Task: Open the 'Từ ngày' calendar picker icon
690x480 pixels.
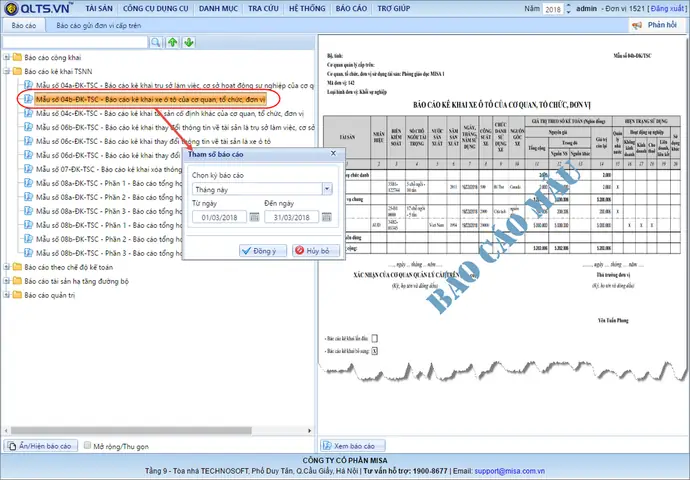Action: pos(254,217)
